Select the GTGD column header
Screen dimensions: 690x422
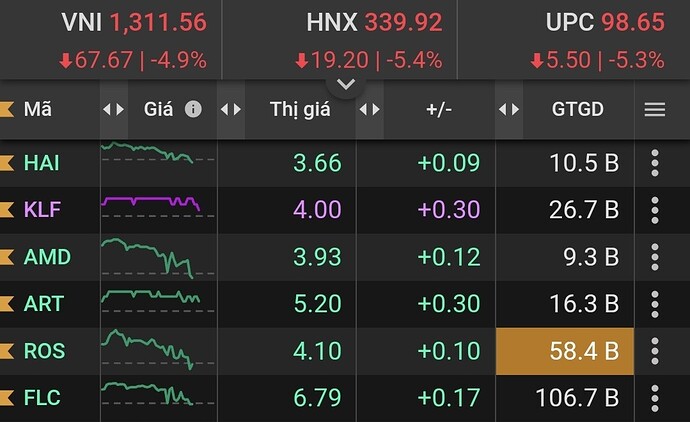pyautogui.click(x=578, y=109)
